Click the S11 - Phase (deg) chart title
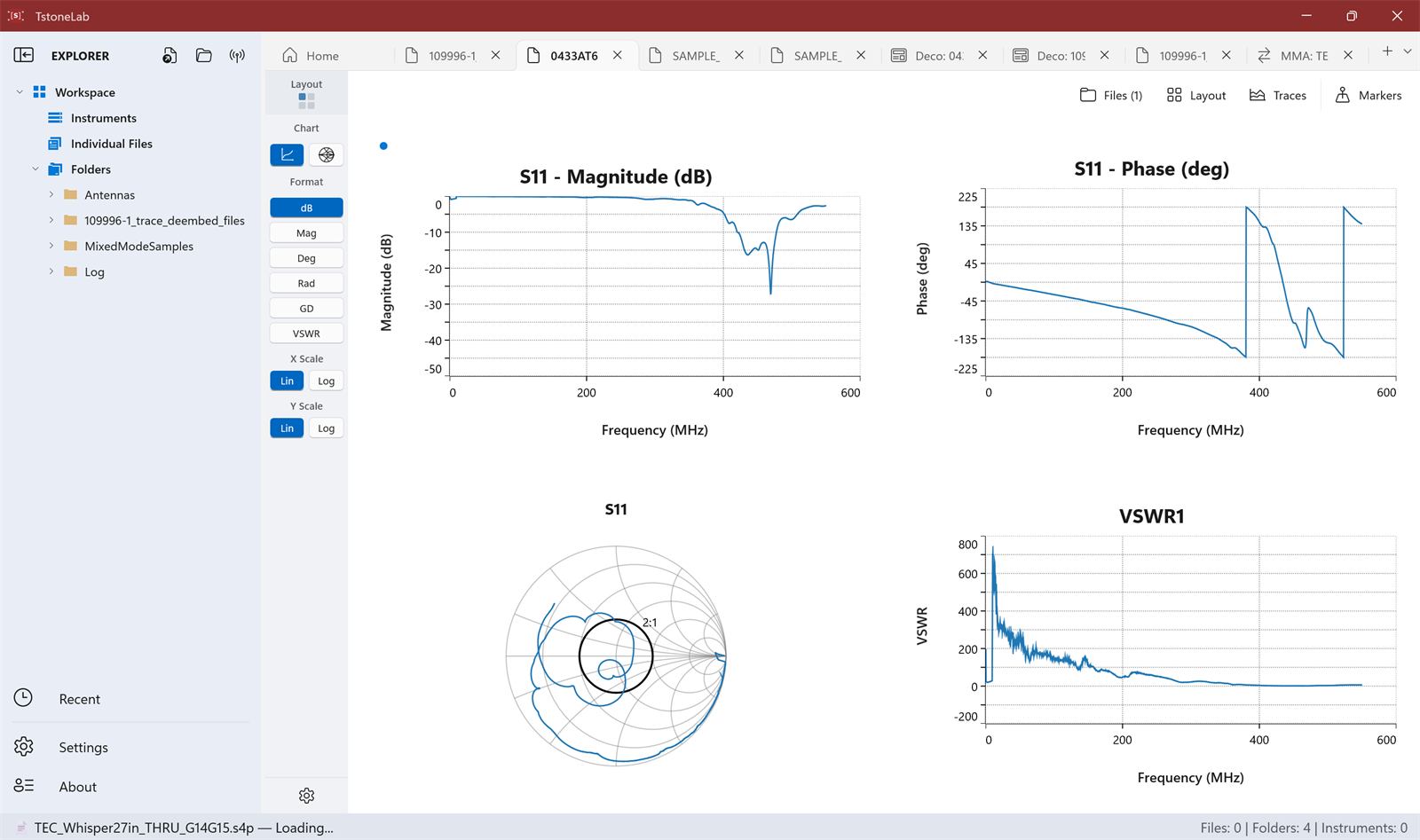Image resolution: width=1420 pixels, height=840 pixels. (x=1151, y=169)
